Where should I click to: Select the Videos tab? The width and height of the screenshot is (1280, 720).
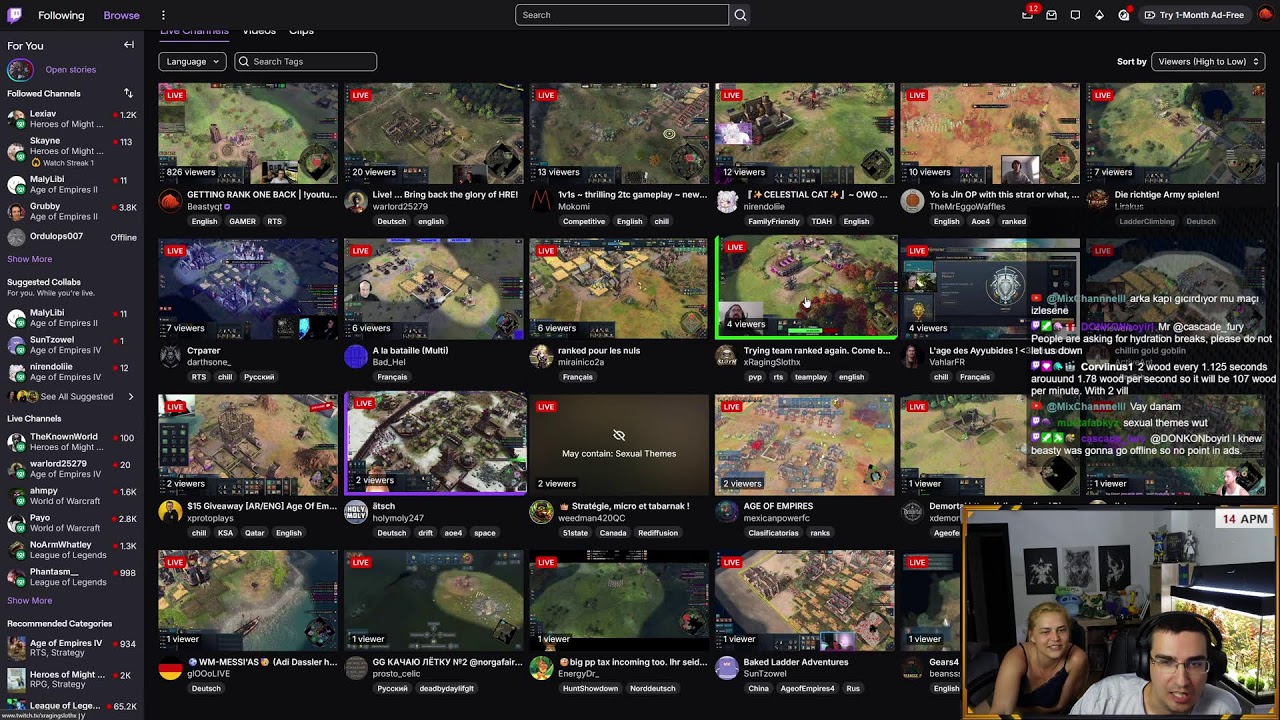259,31
